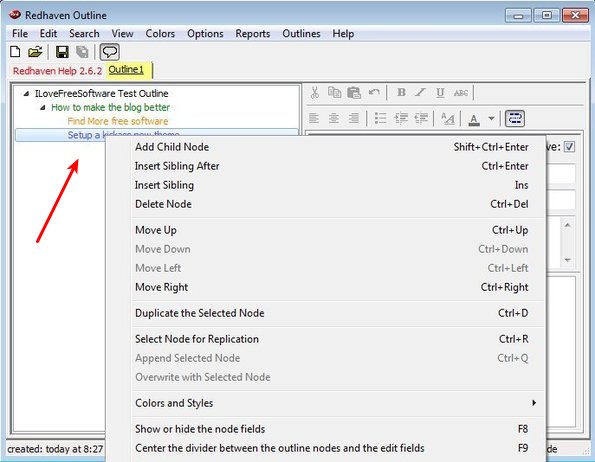Screen dimensions: 595x462
Task: Switch to Redhaven Help 2.6.2 tab
Action: (57, 71)
